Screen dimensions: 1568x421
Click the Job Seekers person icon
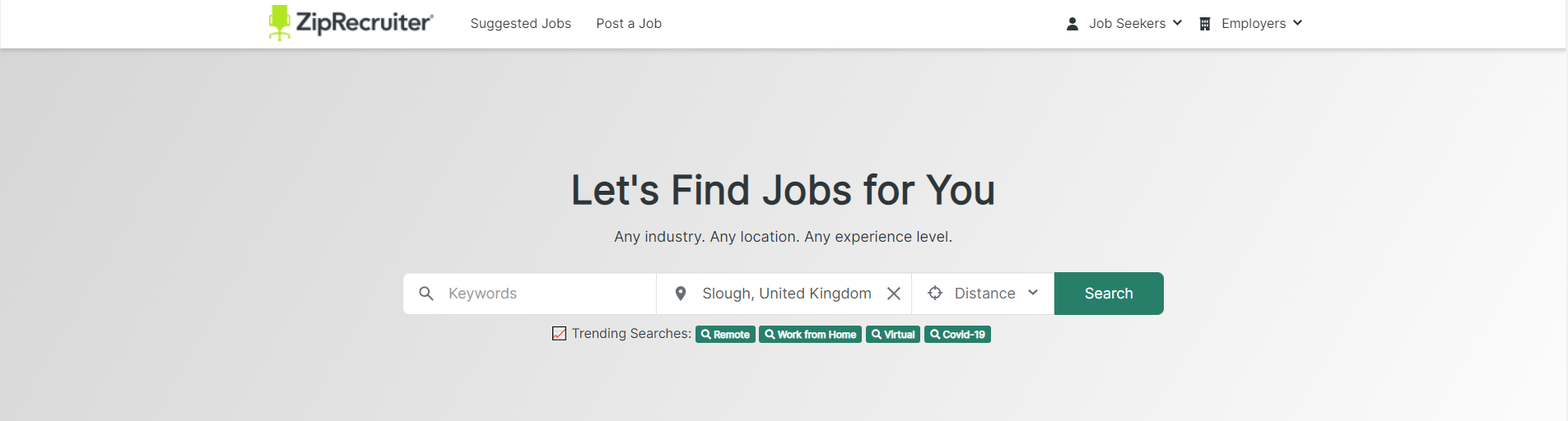(x=1072, y=24)
